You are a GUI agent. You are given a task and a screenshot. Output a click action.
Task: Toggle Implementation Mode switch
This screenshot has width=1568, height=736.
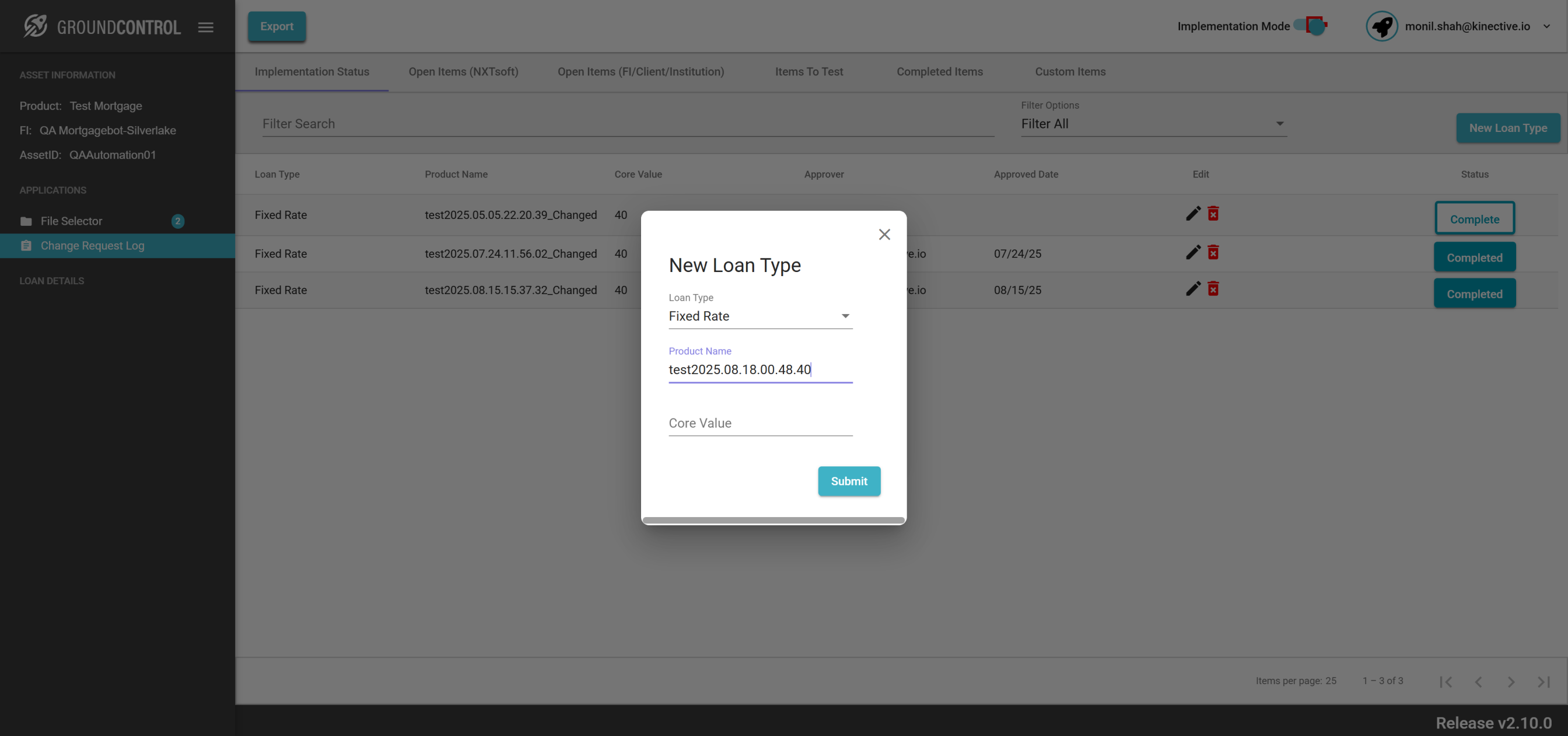pyautogui.click(x=1311, y=26)
